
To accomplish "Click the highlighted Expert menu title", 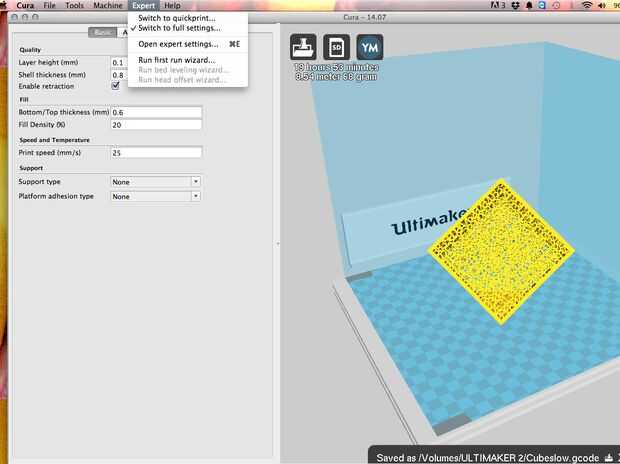I will point(144,5).
